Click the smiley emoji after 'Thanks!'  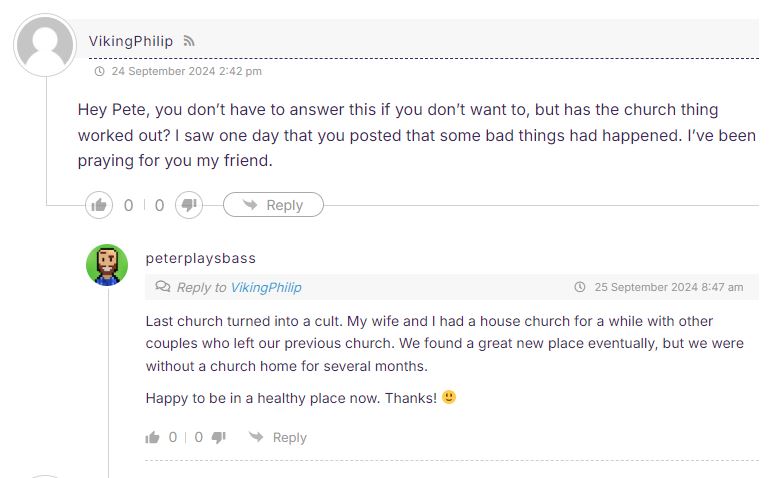449,397
